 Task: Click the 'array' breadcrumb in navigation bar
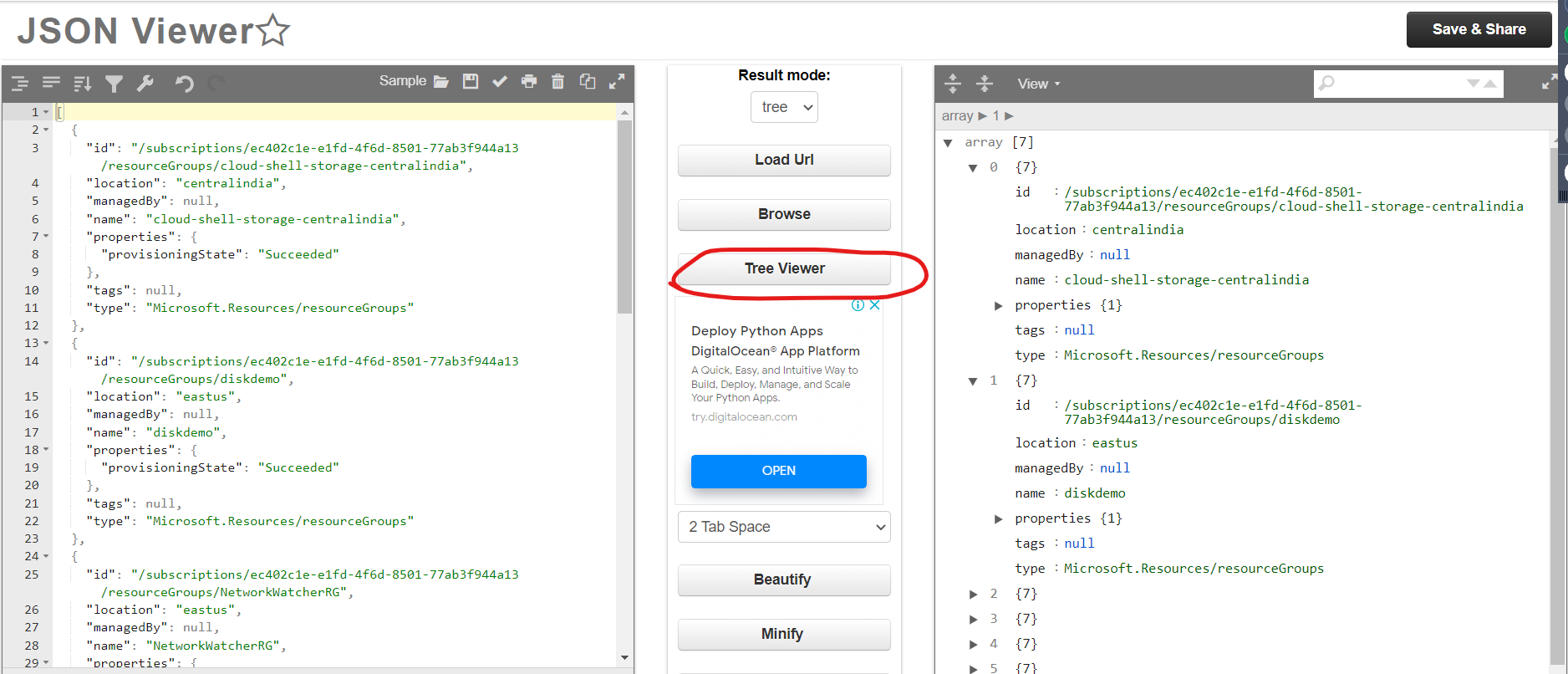pyautogui.click(x=957, y=115)
